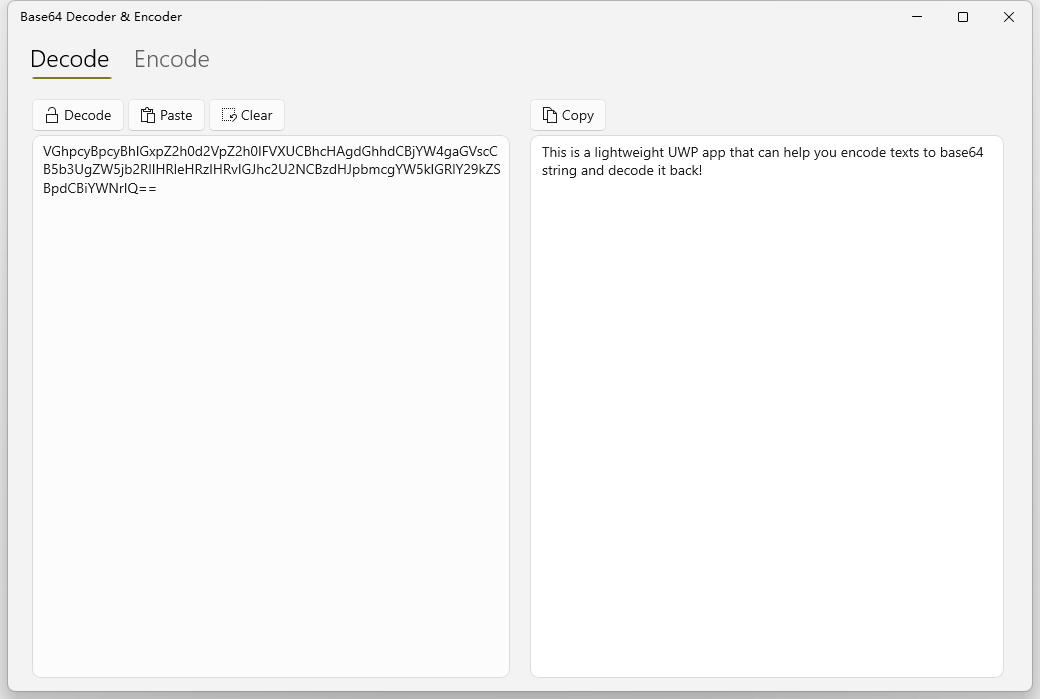Click into the Base64 encoded string text
This screenshot has width=1040, height=699.
click(x=270, y=169)
